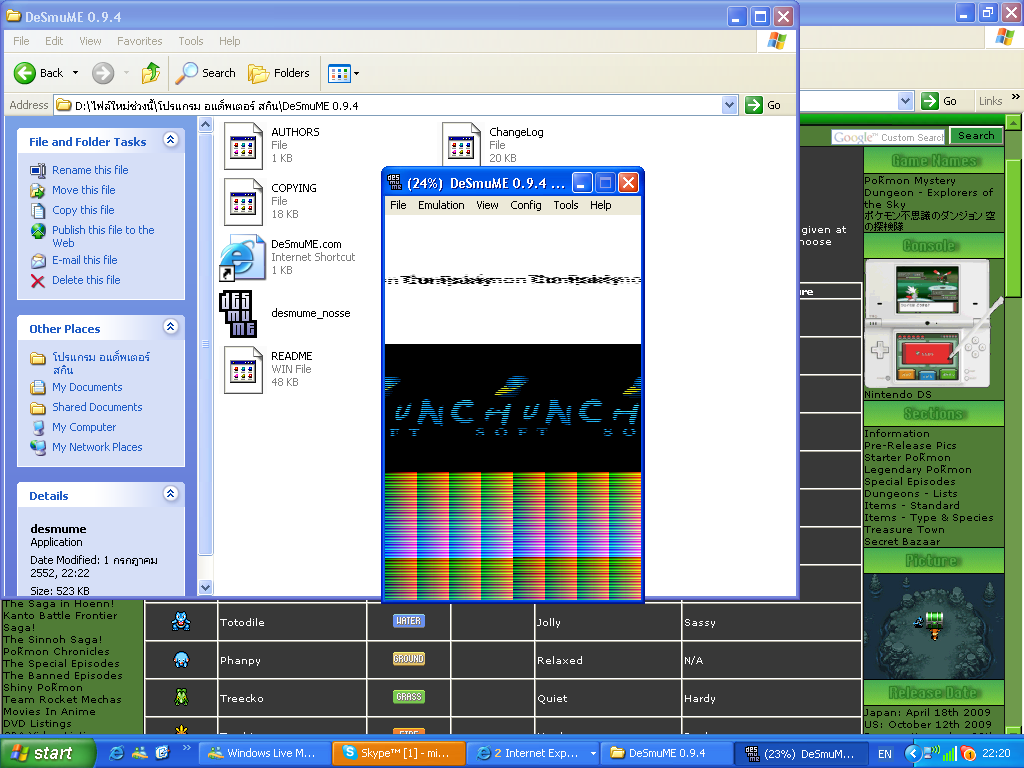Select the AUTHORS file icon
Viewport: 1024px width, 768px height.
click(x=243, y=146)
